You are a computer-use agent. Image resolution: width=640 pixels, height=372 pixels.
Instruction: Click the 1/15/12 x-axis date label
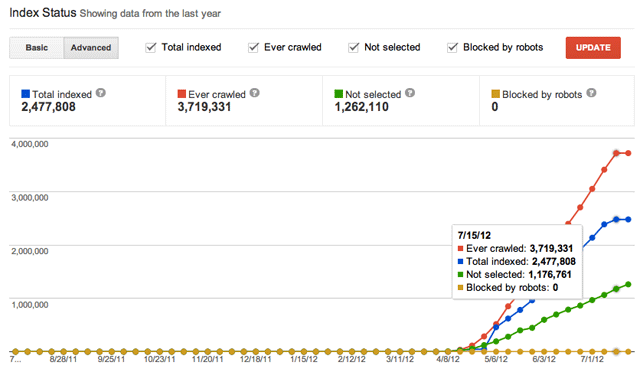[x=304, y=359]
